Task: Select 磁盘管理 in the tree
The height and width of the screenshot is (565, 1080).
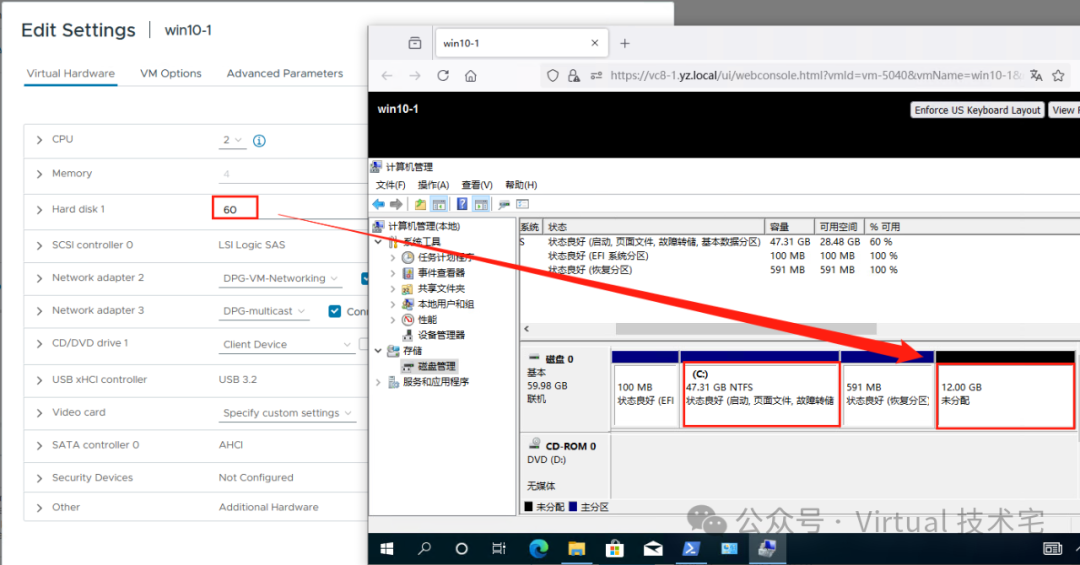Action: click(436, 366)
